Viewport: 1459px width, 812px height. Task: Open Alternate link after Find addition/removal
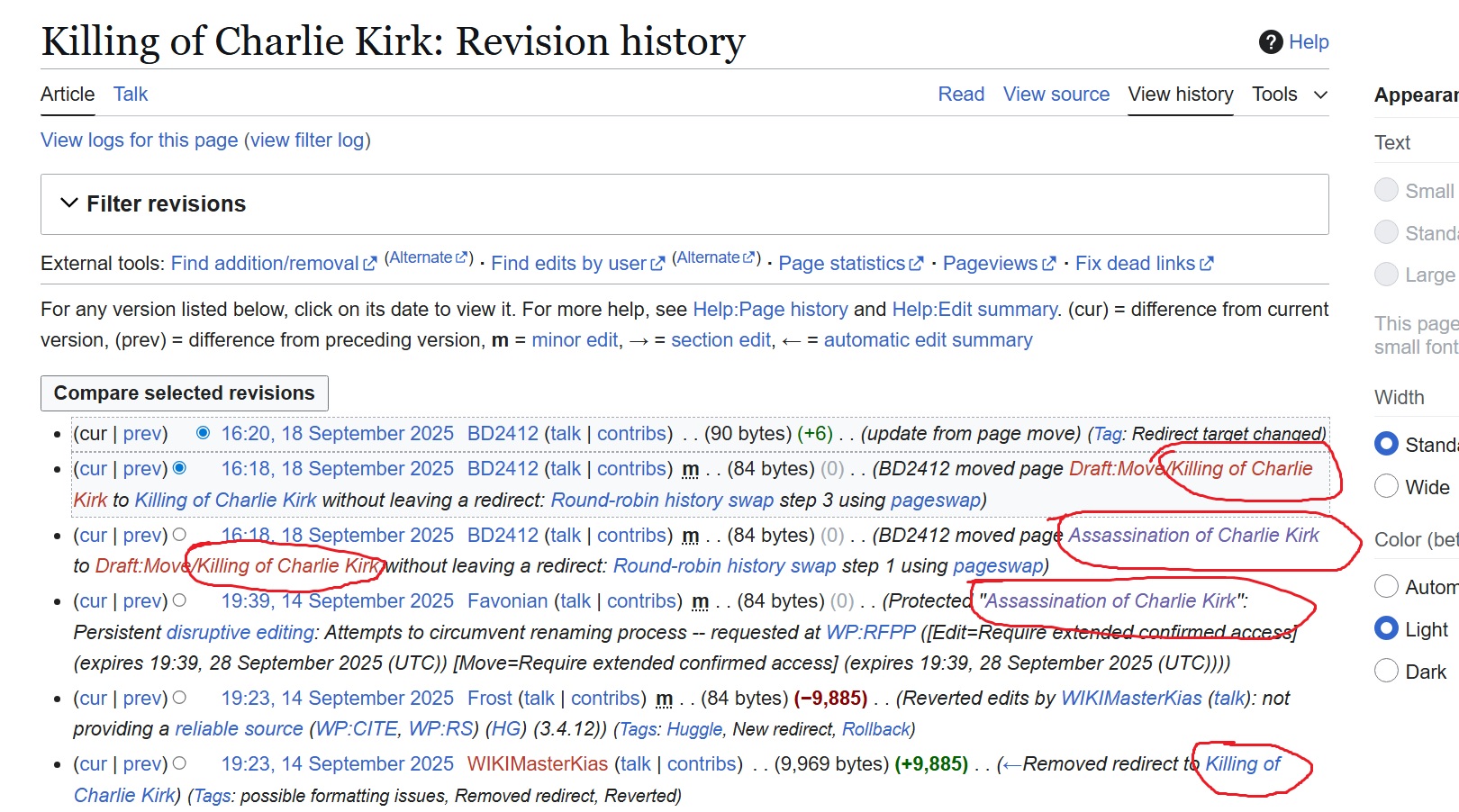(x=419, y=257)
